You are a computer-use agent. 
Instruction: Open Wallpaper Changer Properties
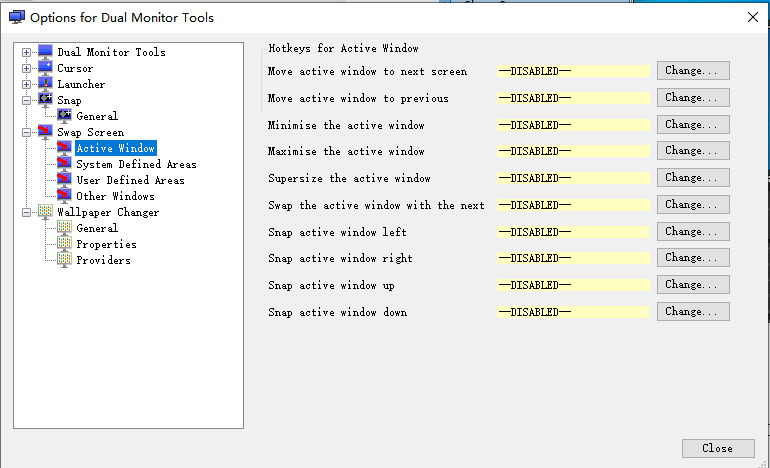(107, 244)
